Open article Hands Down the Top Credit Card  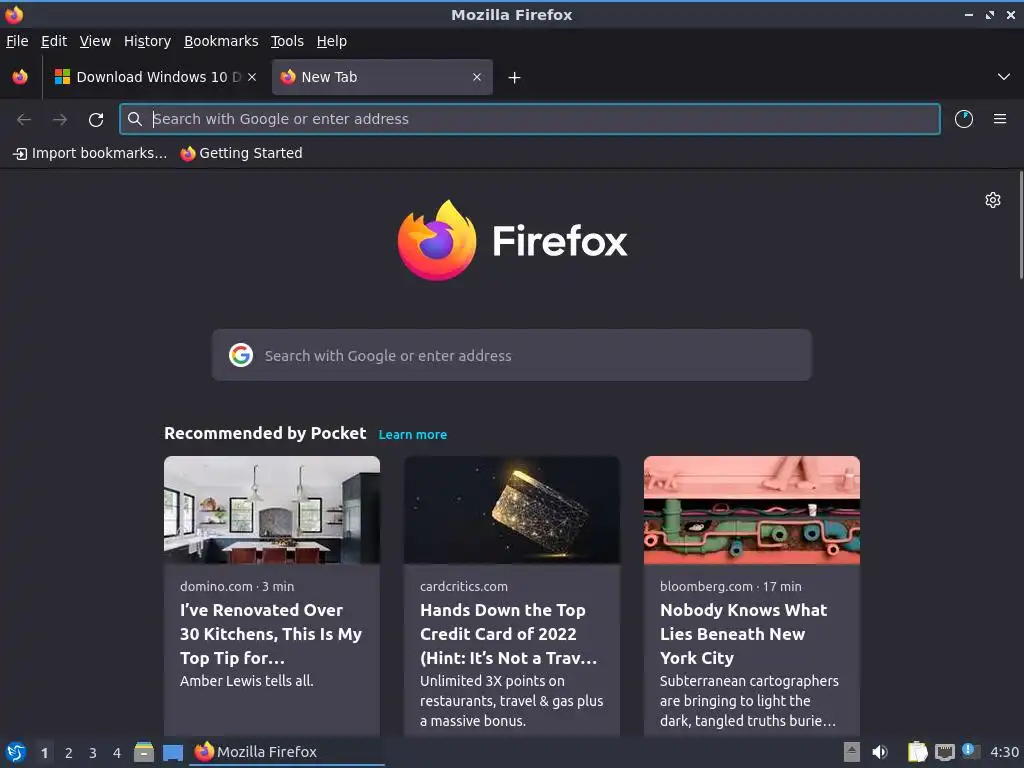pos(508,634)
